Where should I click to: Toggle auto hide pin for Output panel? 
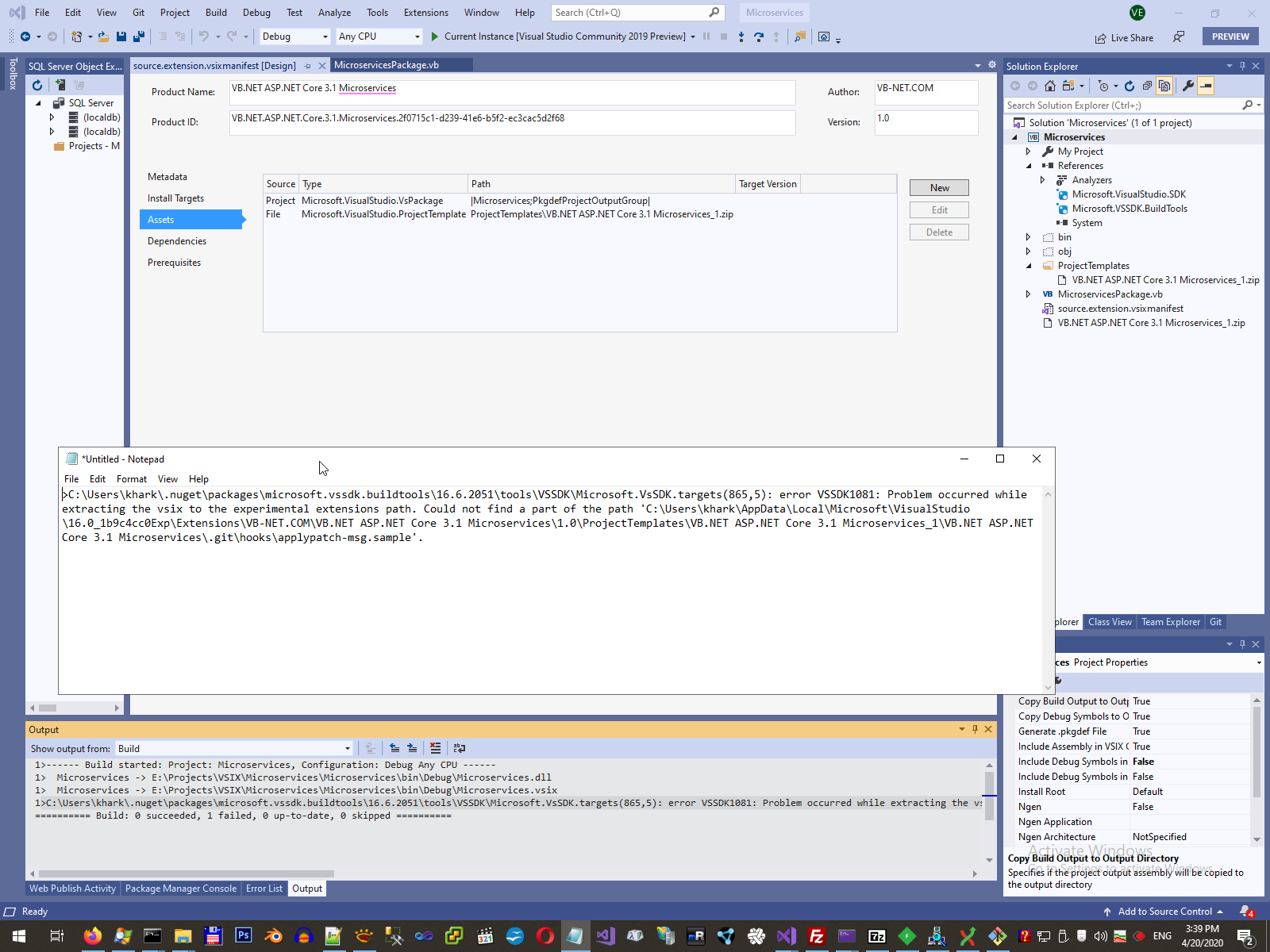975,729
